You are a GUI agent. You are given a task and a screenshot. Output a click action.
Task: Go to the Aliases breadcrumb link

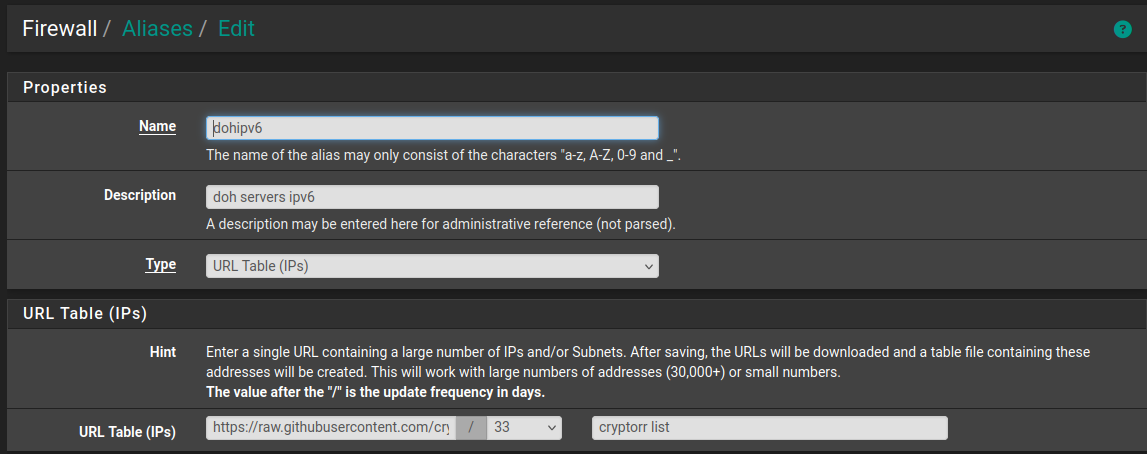click(x=157, y=29)
